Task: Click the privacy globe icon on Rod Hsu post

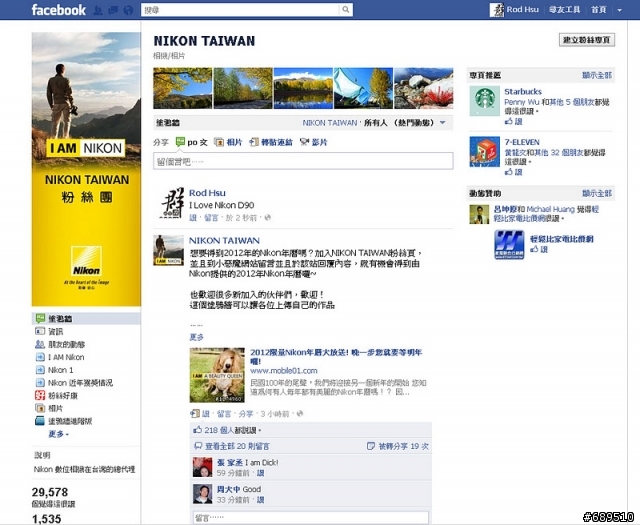Action: click(268, 218)
